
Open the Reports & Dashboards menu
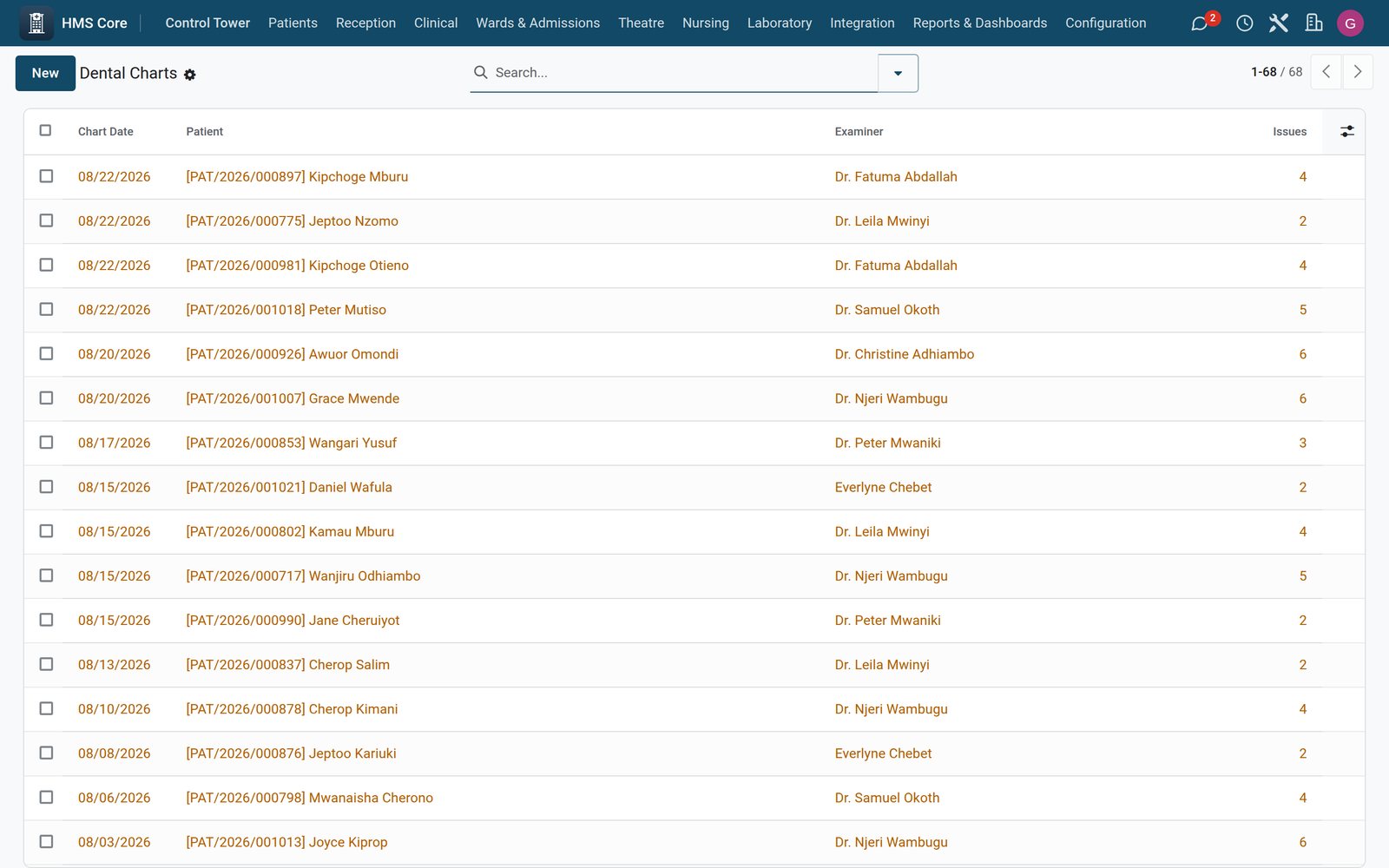[979, 23]
